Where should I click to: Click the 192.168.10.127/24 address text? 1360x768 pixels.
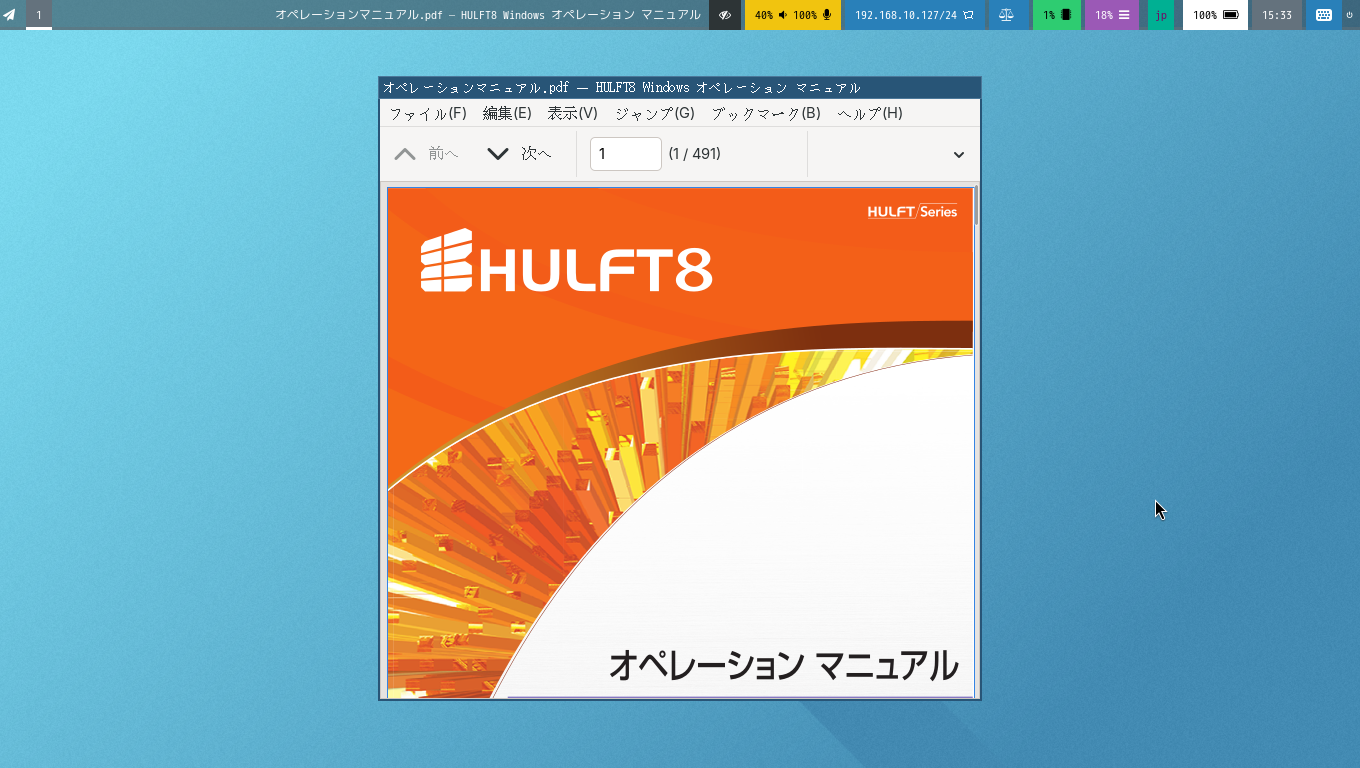pyautogui.click(x=906, y=15)
